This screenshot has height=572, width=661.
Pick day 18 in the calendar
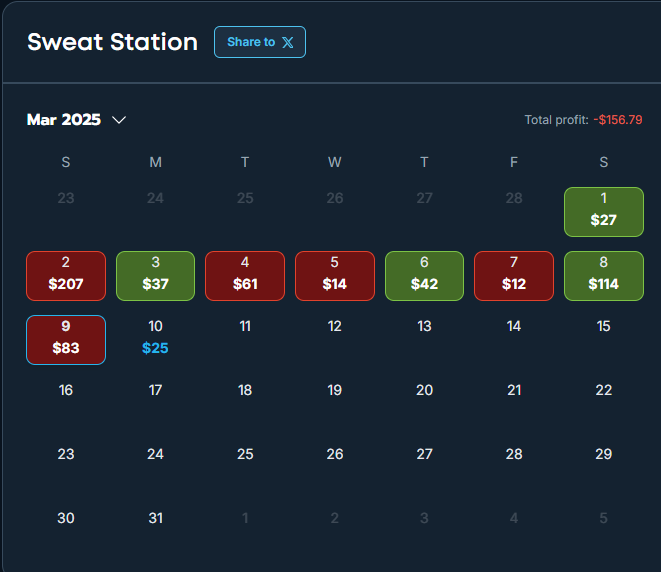tap(245, 390)
